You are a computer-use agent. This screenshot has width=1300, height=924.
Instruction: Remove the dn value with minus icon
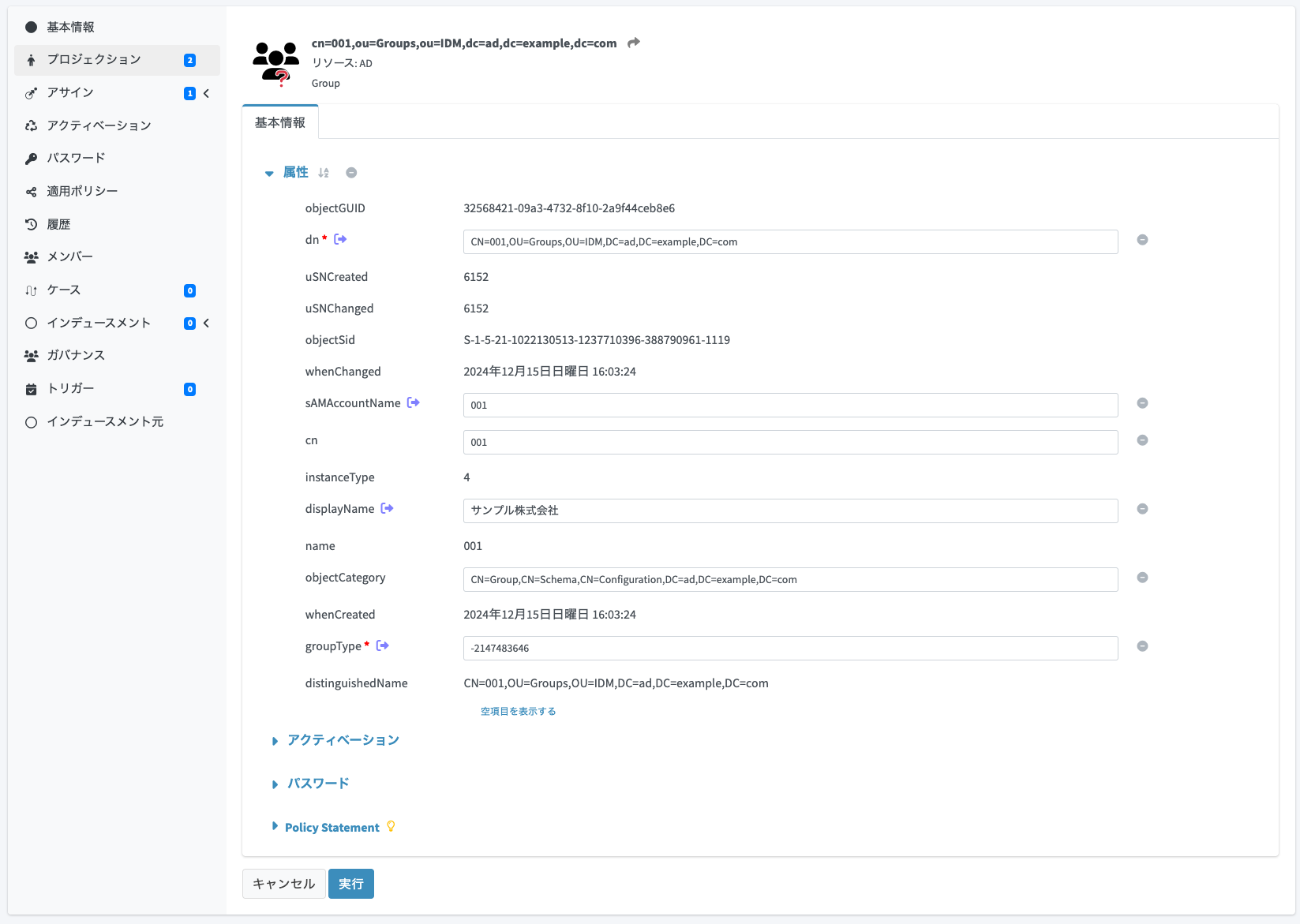(x=1142, y=240)
